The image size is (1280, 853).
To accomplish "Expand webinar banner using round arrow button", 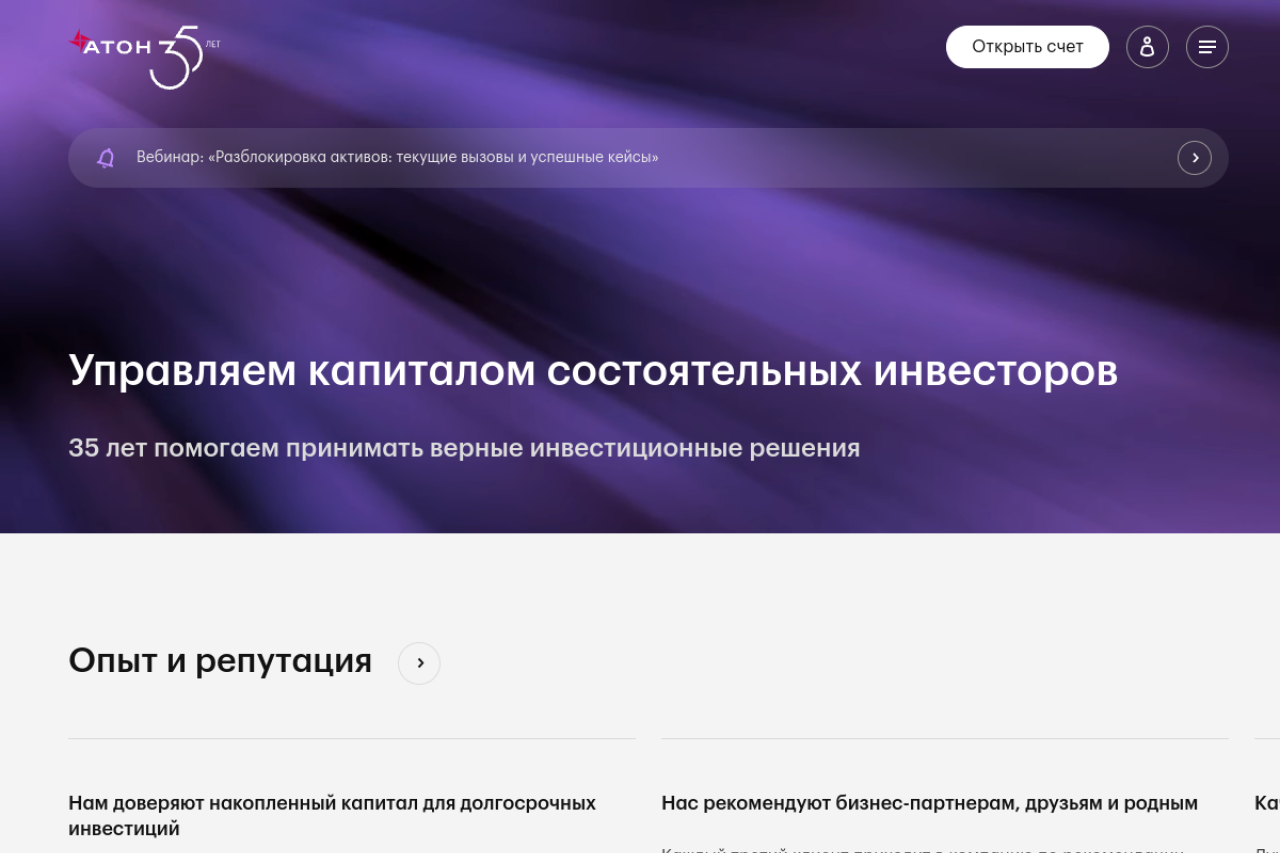I will [1194, 158].
